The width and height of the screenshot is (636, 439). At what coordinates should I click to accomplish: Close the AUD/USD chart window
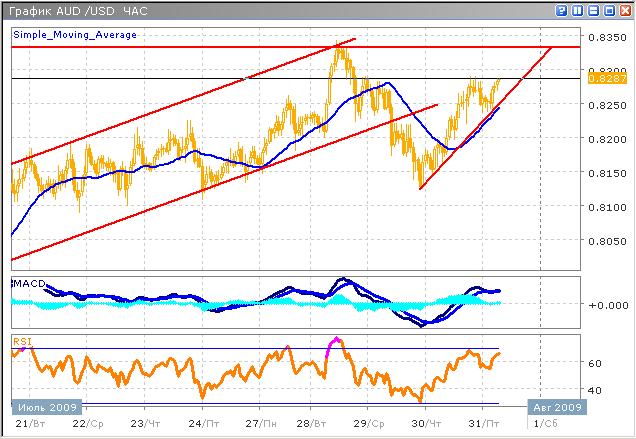[x=624, y=10]
